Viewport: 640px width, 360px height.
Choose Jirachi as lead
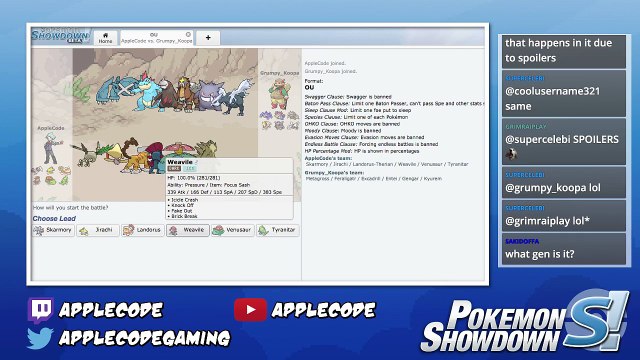point(98,230)
